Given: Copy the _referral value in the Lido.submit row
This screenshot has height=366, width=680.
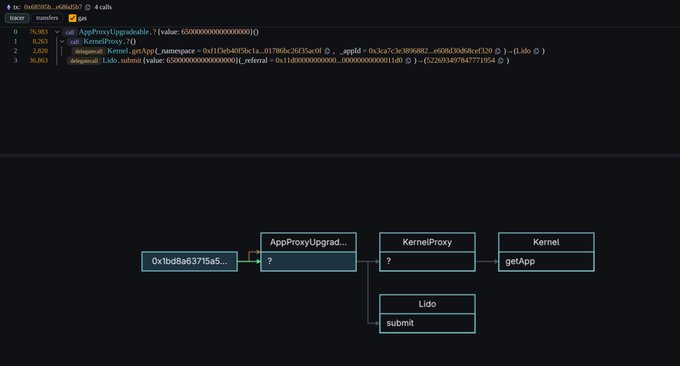Looking at the screenshot, I should (408, 61).
